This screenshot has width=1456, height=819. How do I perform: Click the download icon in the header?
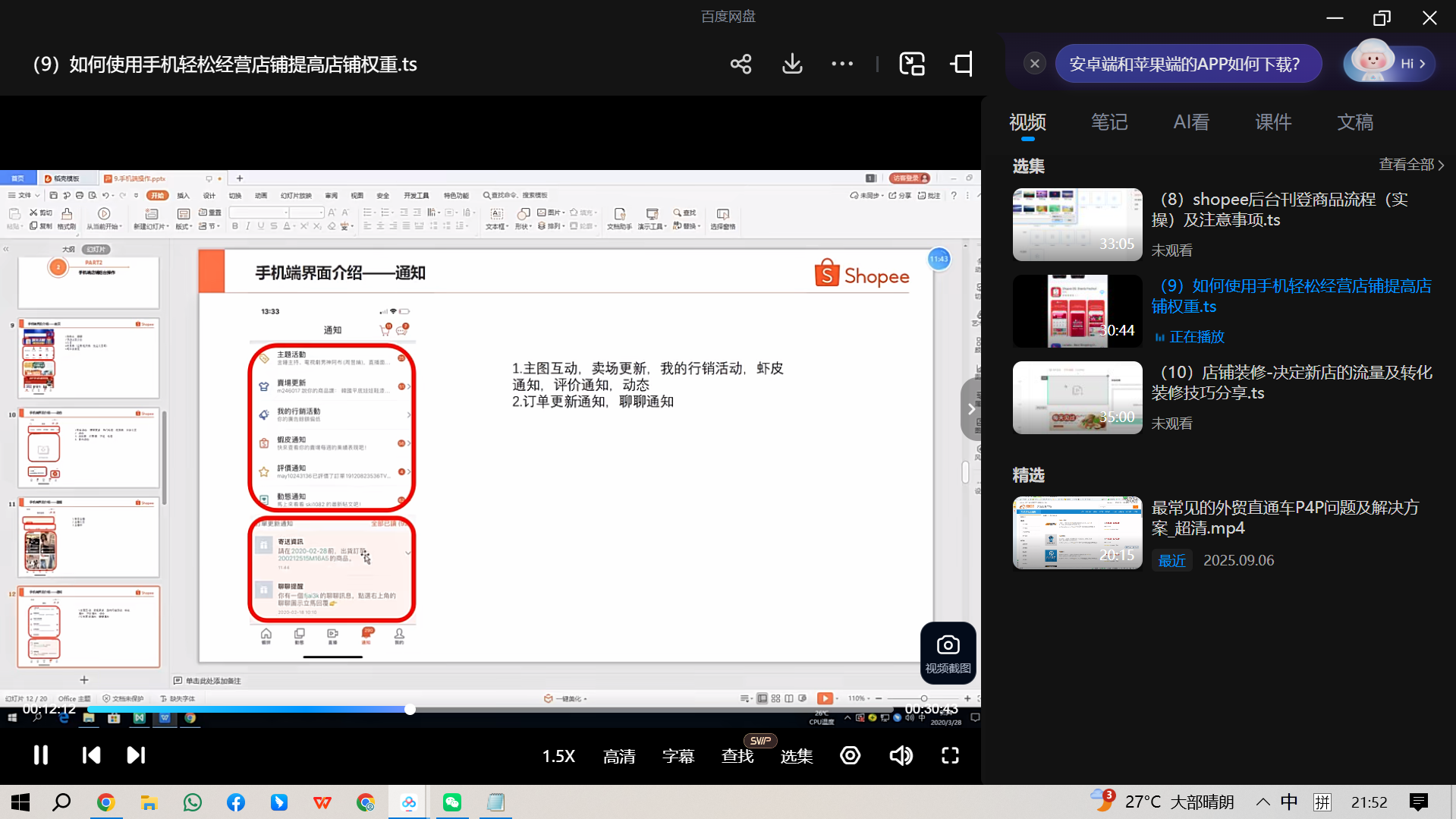pyautogui.click(x=792, y=64)
